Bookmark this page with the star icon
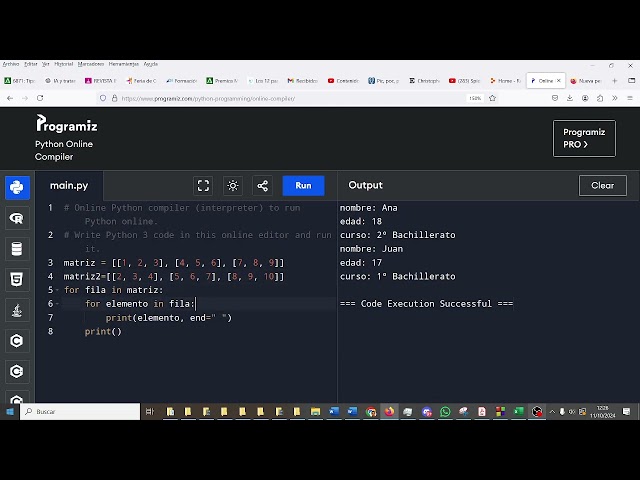This screenshot has height=480, width=640. point(493,98)
